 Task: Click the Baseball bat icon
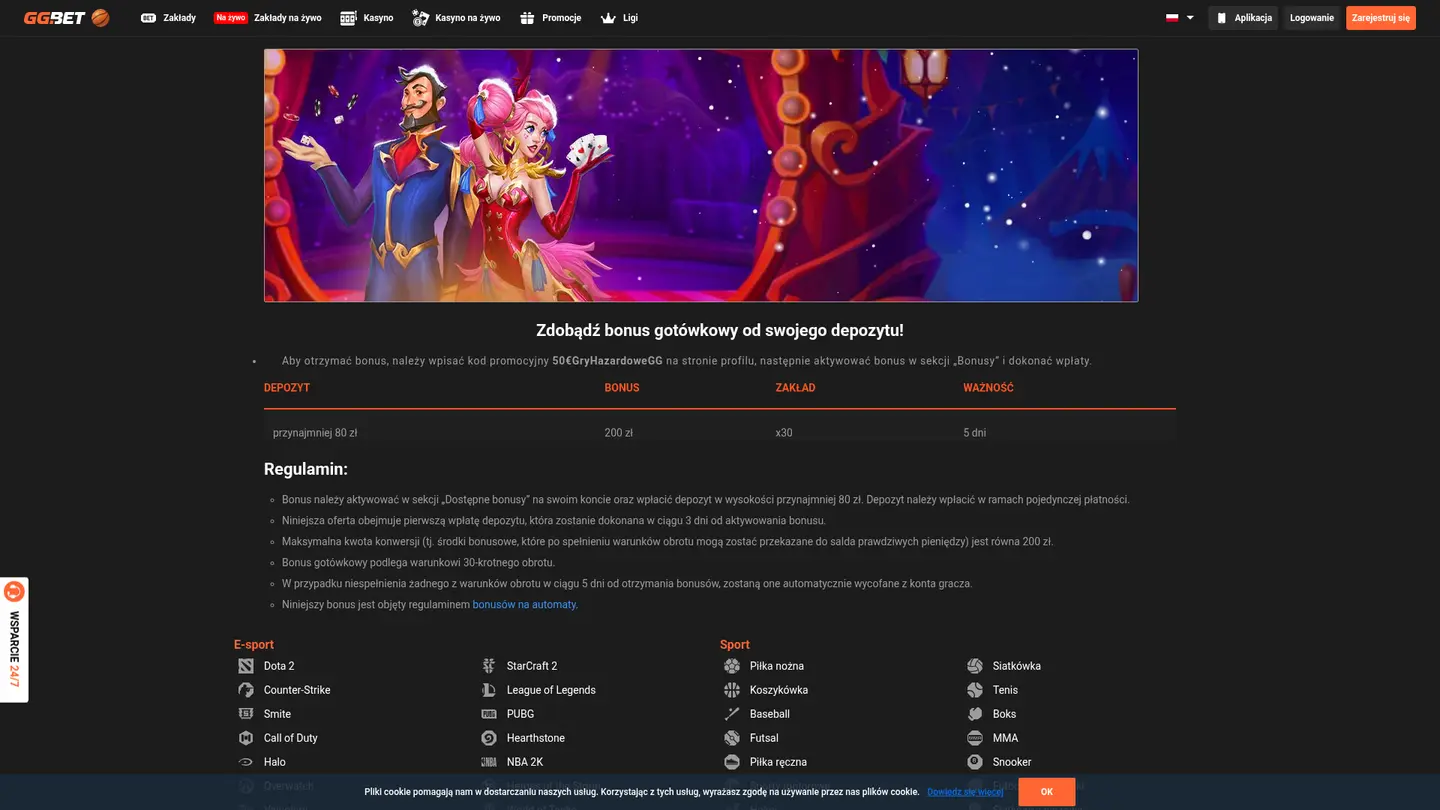click(732, 714)
